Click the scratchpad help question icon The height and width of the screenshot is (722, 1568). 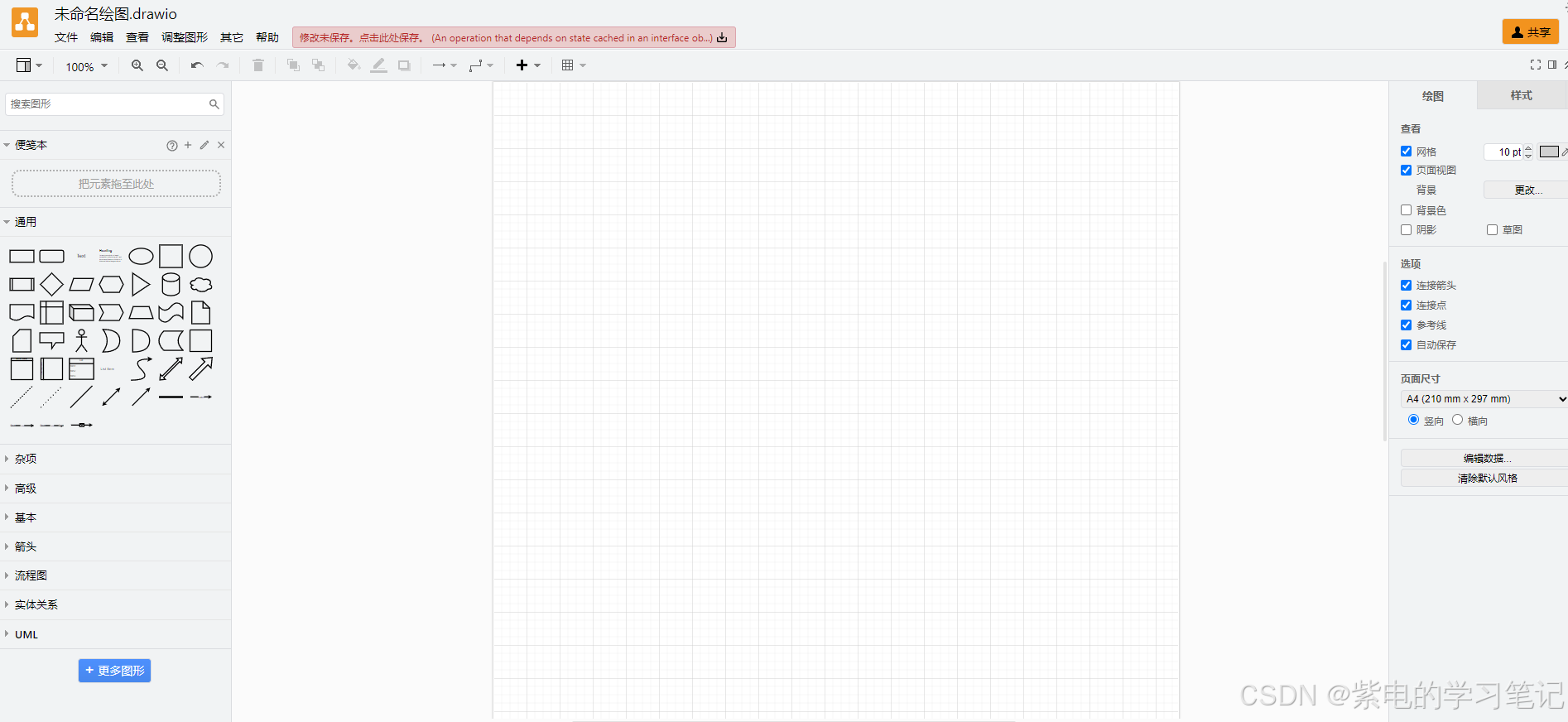click(172, 146)
